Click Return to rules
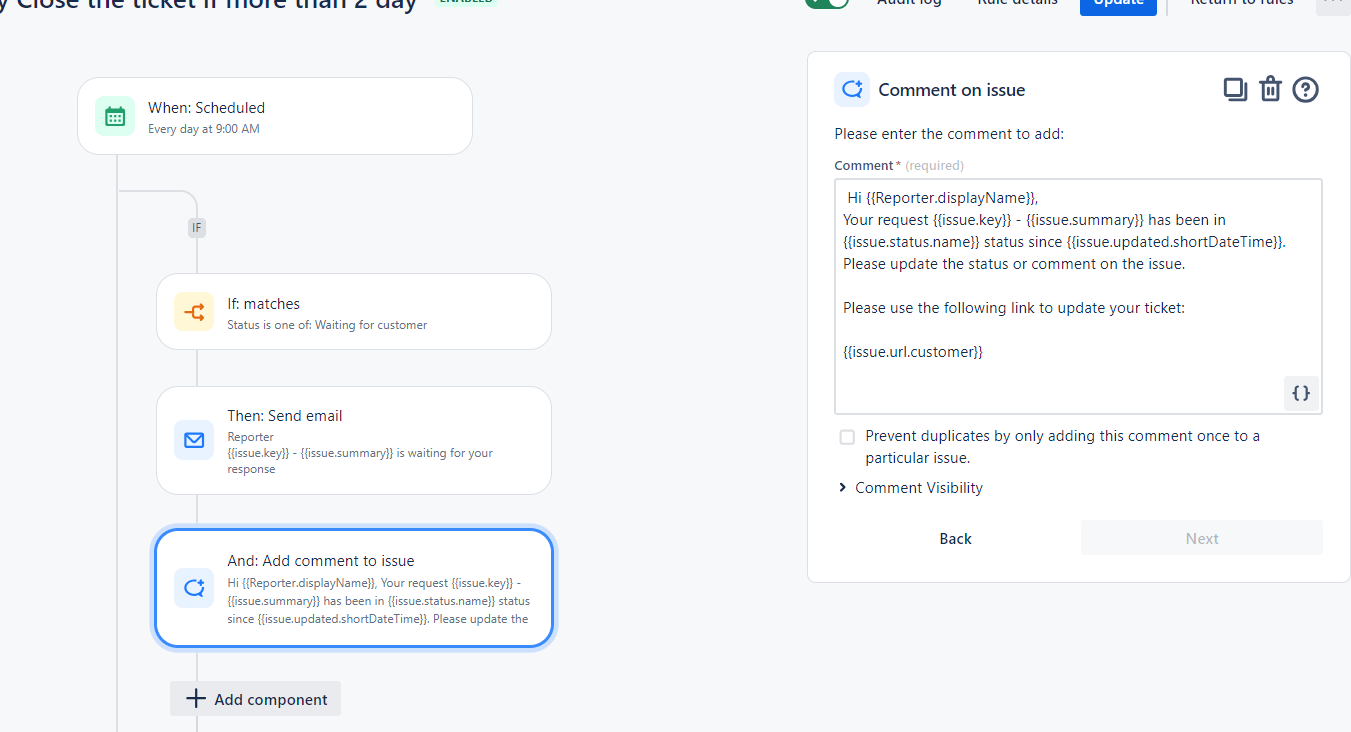The image size is (1351, 732). pyautogui.click(x=1241, y=3)
